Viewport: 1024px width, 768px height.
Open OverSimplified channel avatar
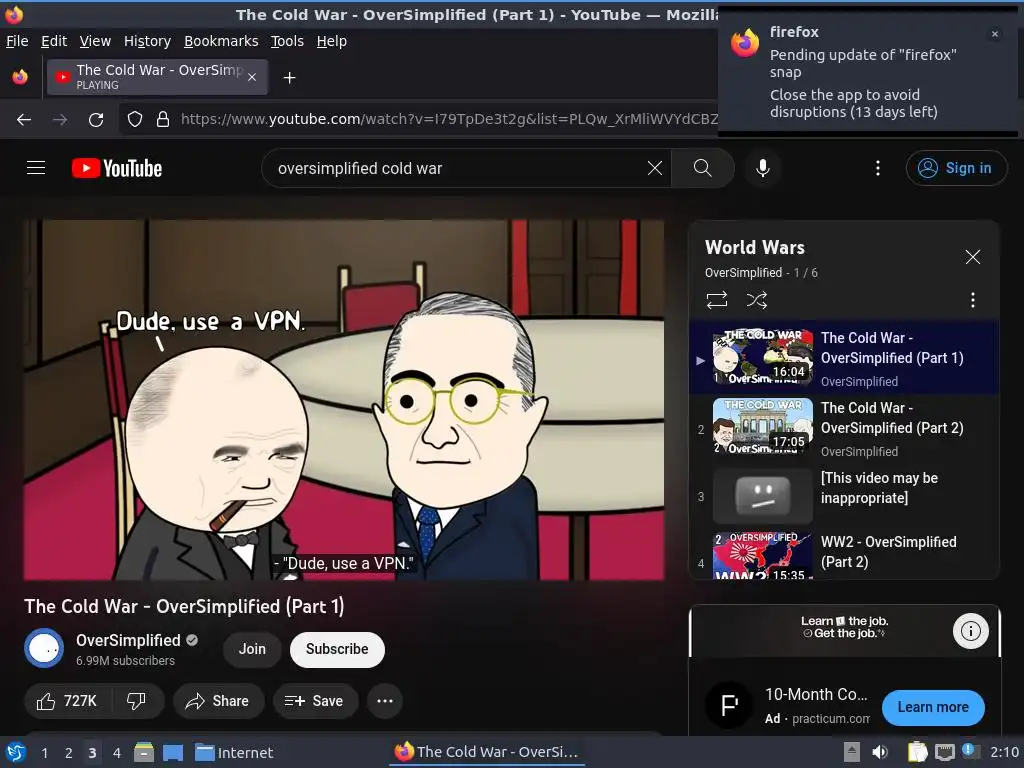pyautogui.click(x=44, y=648)
